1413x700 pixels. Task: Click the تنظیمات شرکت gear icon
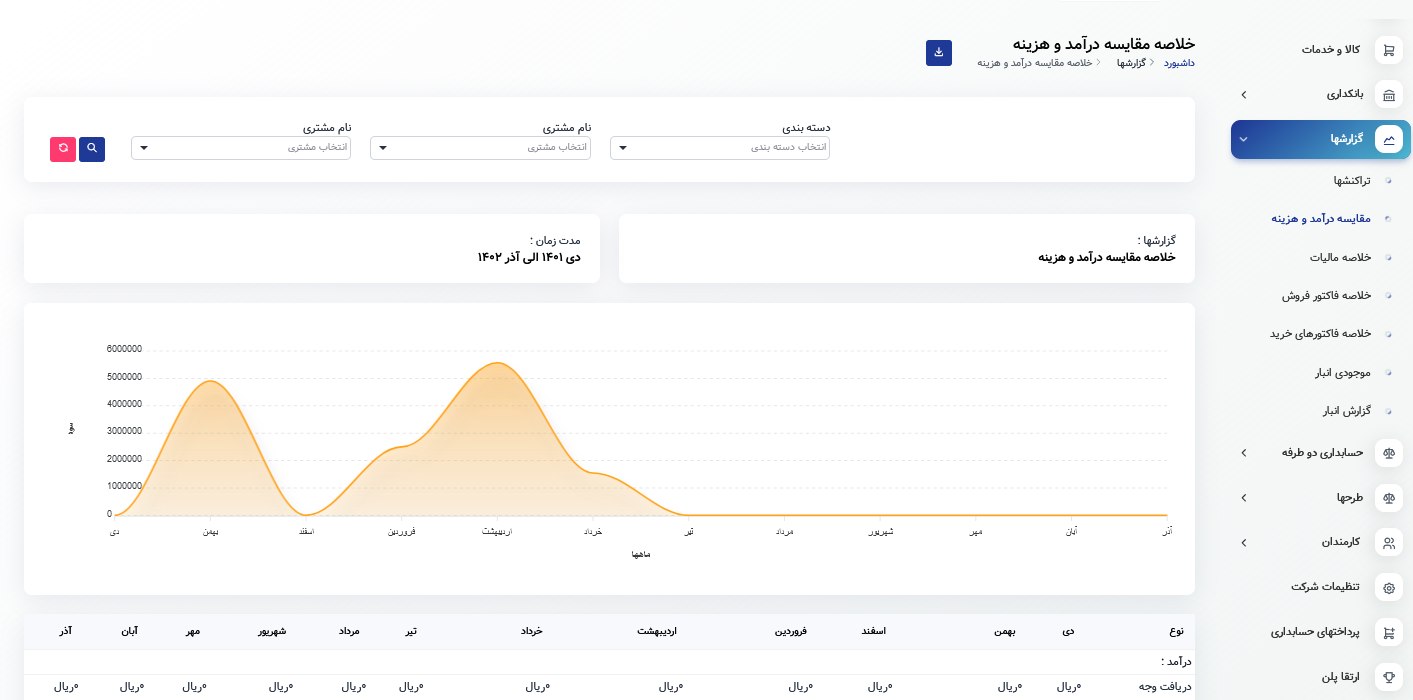pyautogui.click(x=1388, y=587)
